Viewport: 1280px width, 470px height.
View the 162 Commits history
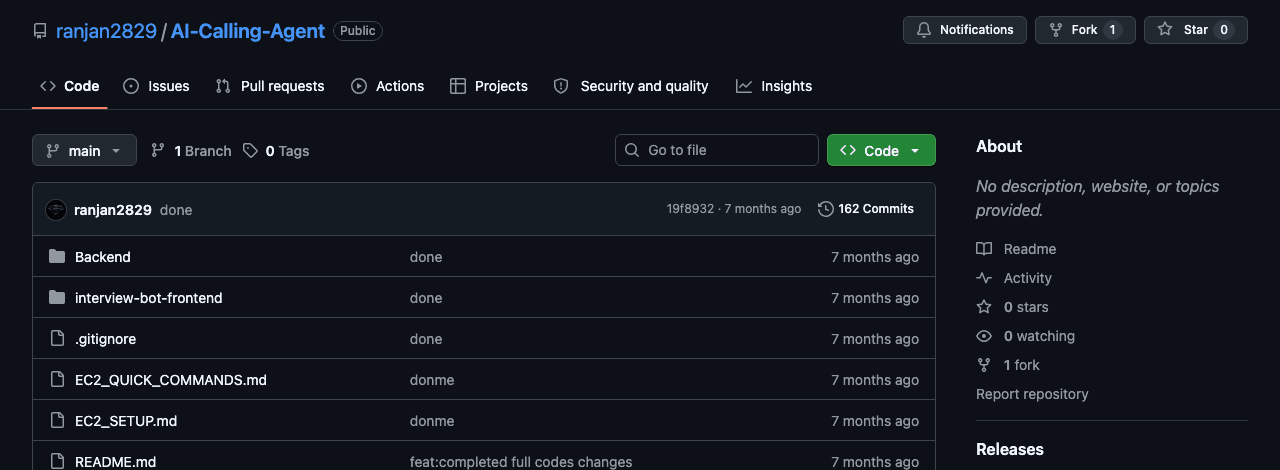[866, 209]
